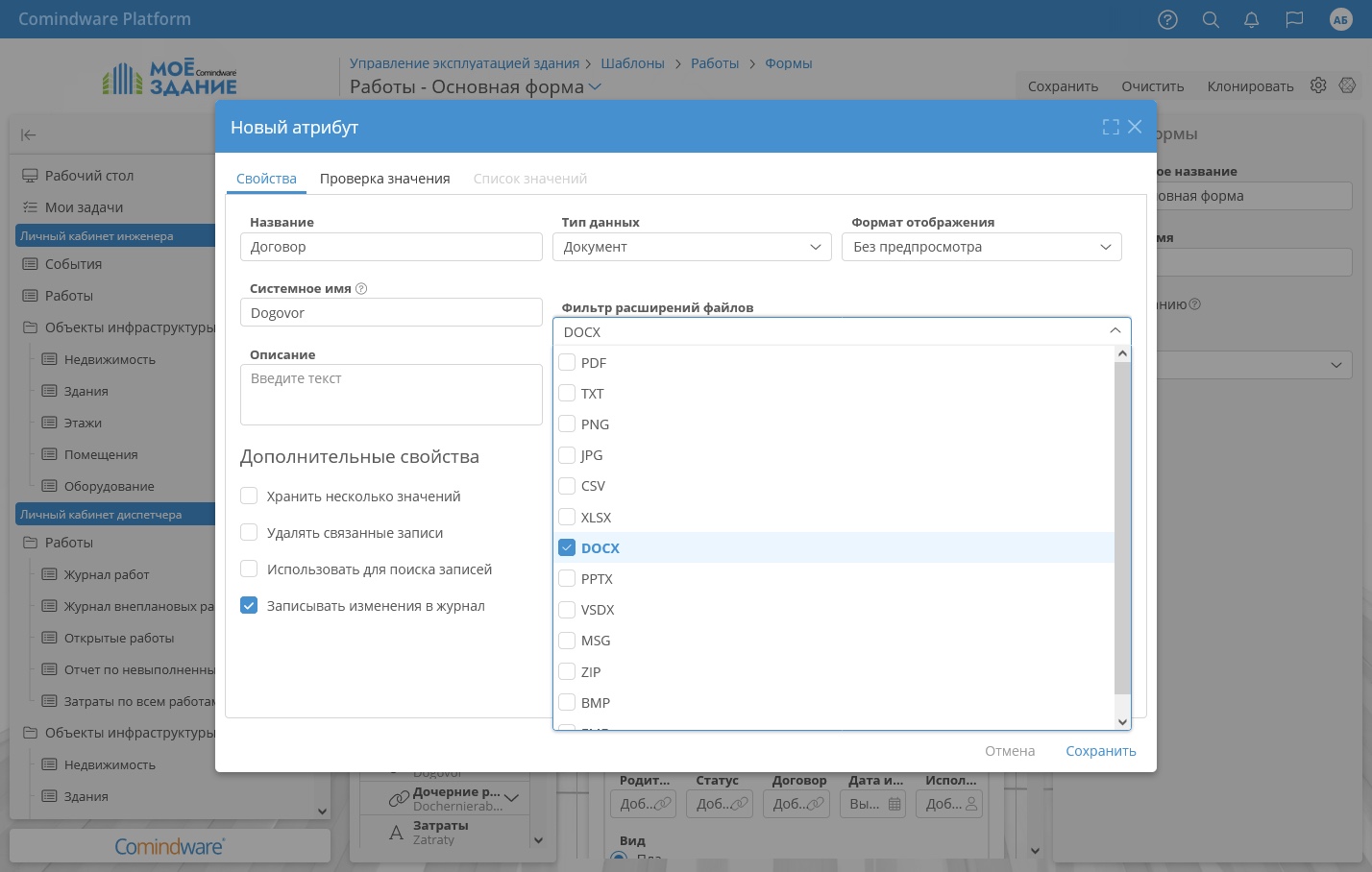The width and height of the screenshot is (1372, 872).
Task: Close the Новый атрибут dialog
Action: pos(1135,127)
